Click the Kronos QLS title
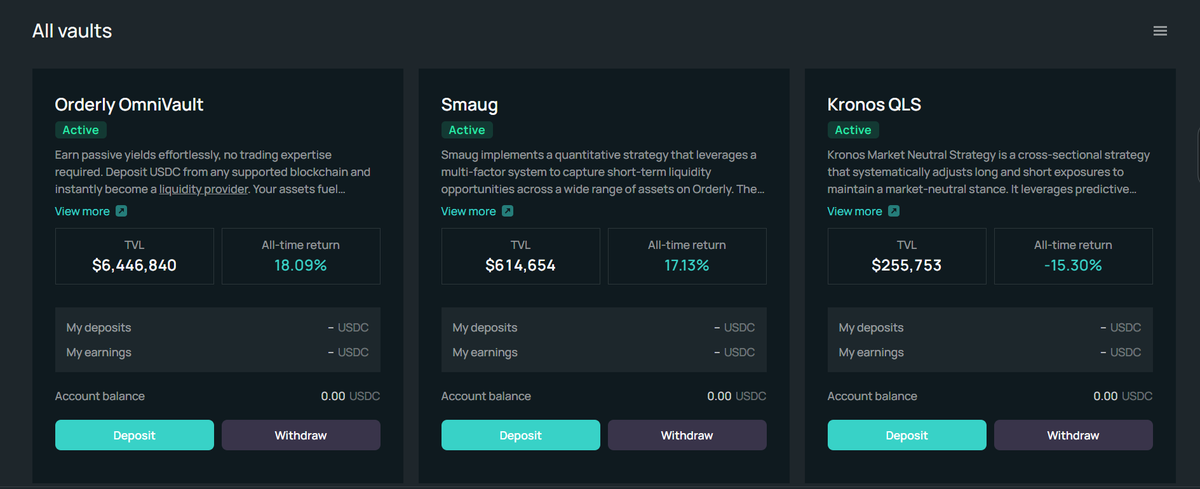 (874, 104)
